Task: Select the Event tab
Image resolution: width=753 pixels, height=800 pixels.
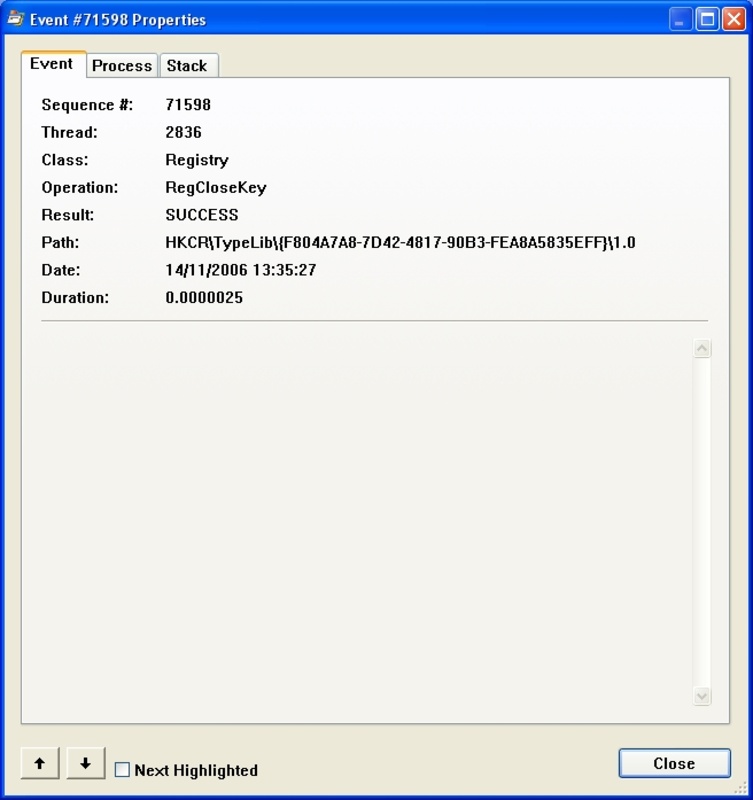Action: click(53, 64)
